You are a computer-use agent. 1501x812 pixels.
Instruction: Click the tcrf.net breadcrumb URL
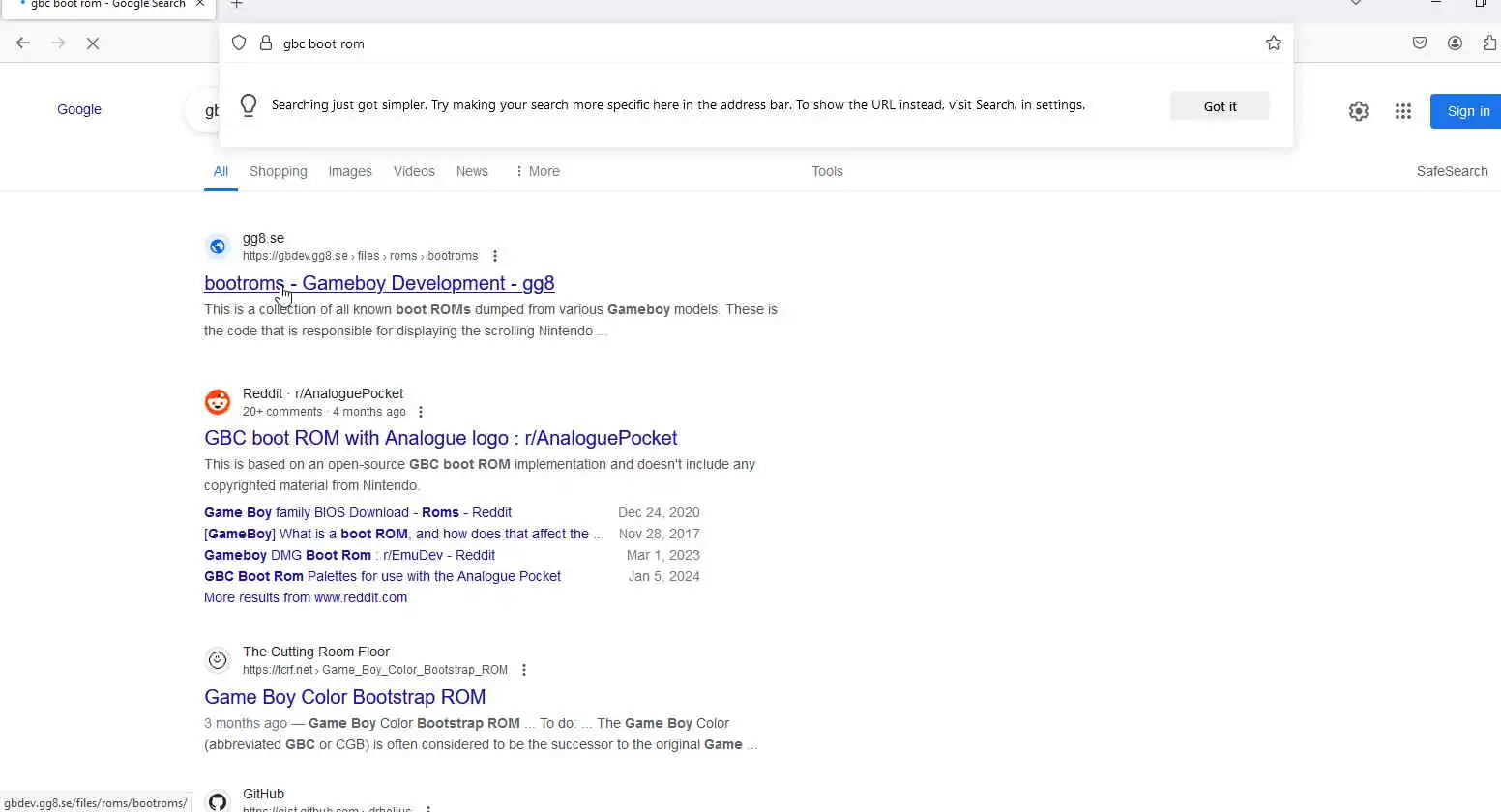(374, 670)
